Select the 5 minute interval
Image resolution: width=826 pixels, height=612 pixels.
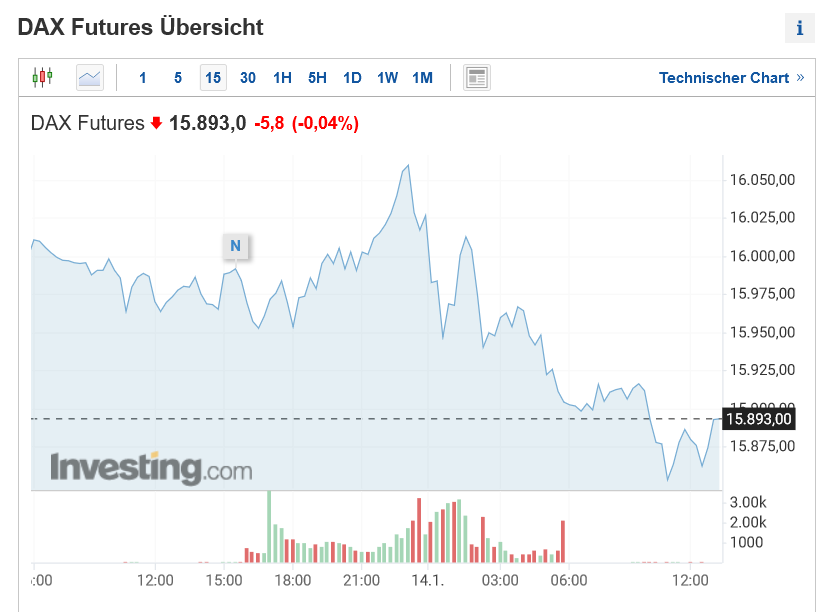point(178,78)
